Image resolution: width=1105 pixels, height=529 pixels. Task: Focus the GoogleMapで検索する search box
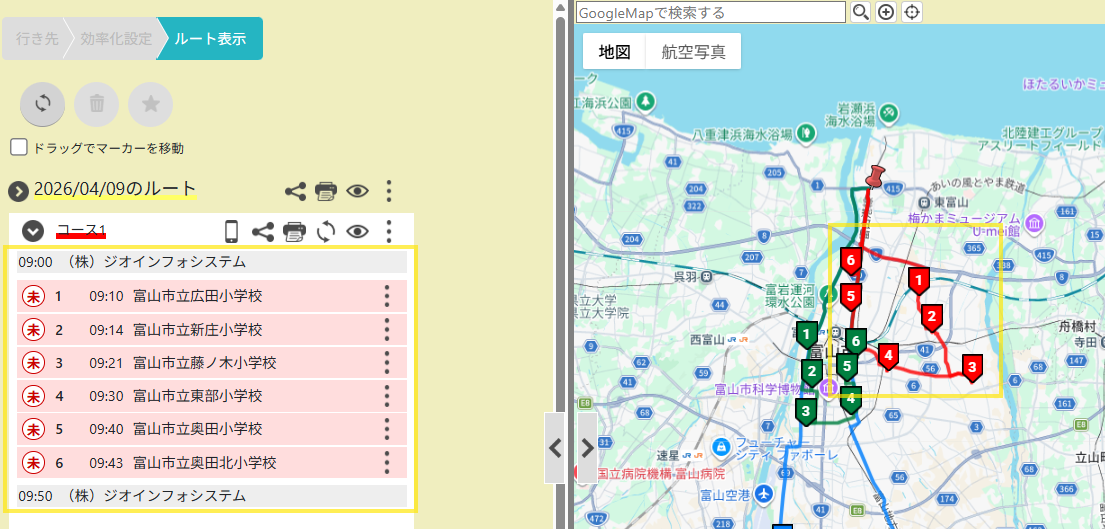click(x=710, y=13)
